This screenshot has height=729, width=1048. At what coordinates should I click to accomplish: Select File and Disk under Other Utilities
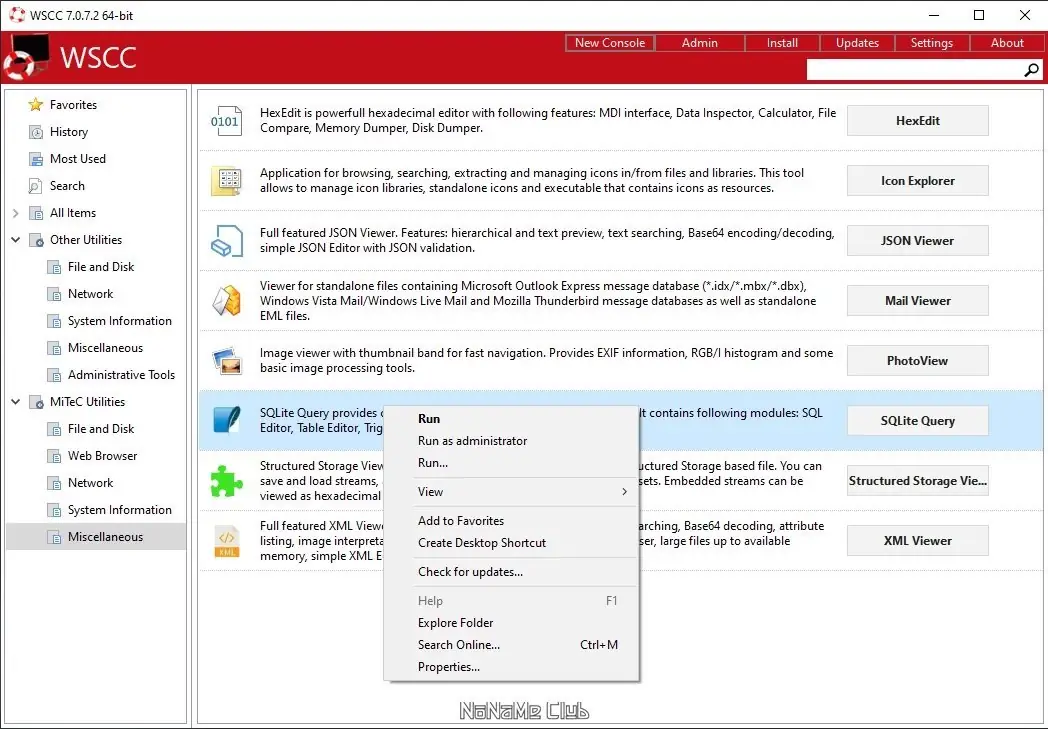[x=101, y=267]
